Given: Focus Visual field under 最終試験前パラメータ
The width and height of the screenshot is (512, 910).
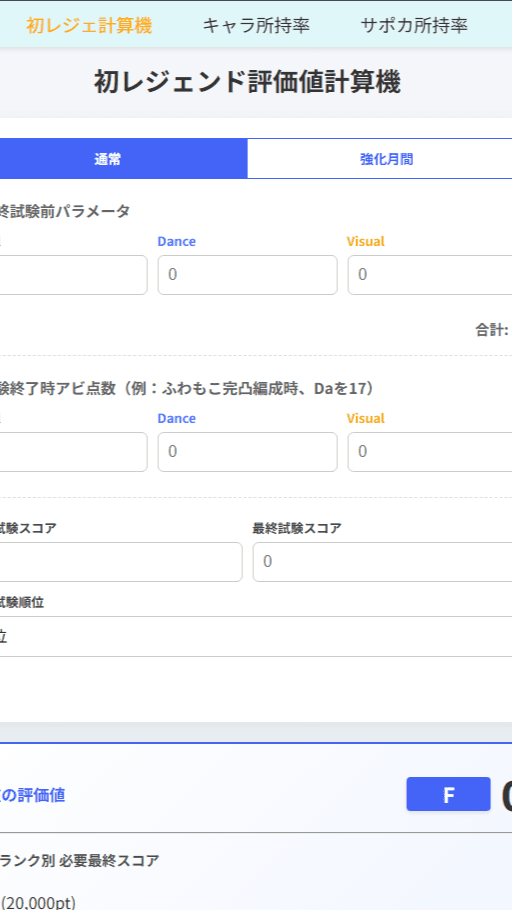Looking at the screenshot, I should (430, 275).
